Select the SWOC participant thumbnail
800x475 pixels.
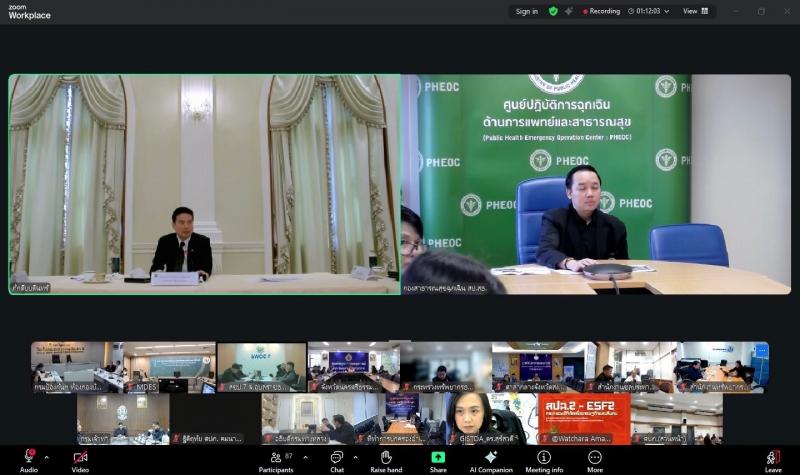pyautogui.click(x=262, y=367)
